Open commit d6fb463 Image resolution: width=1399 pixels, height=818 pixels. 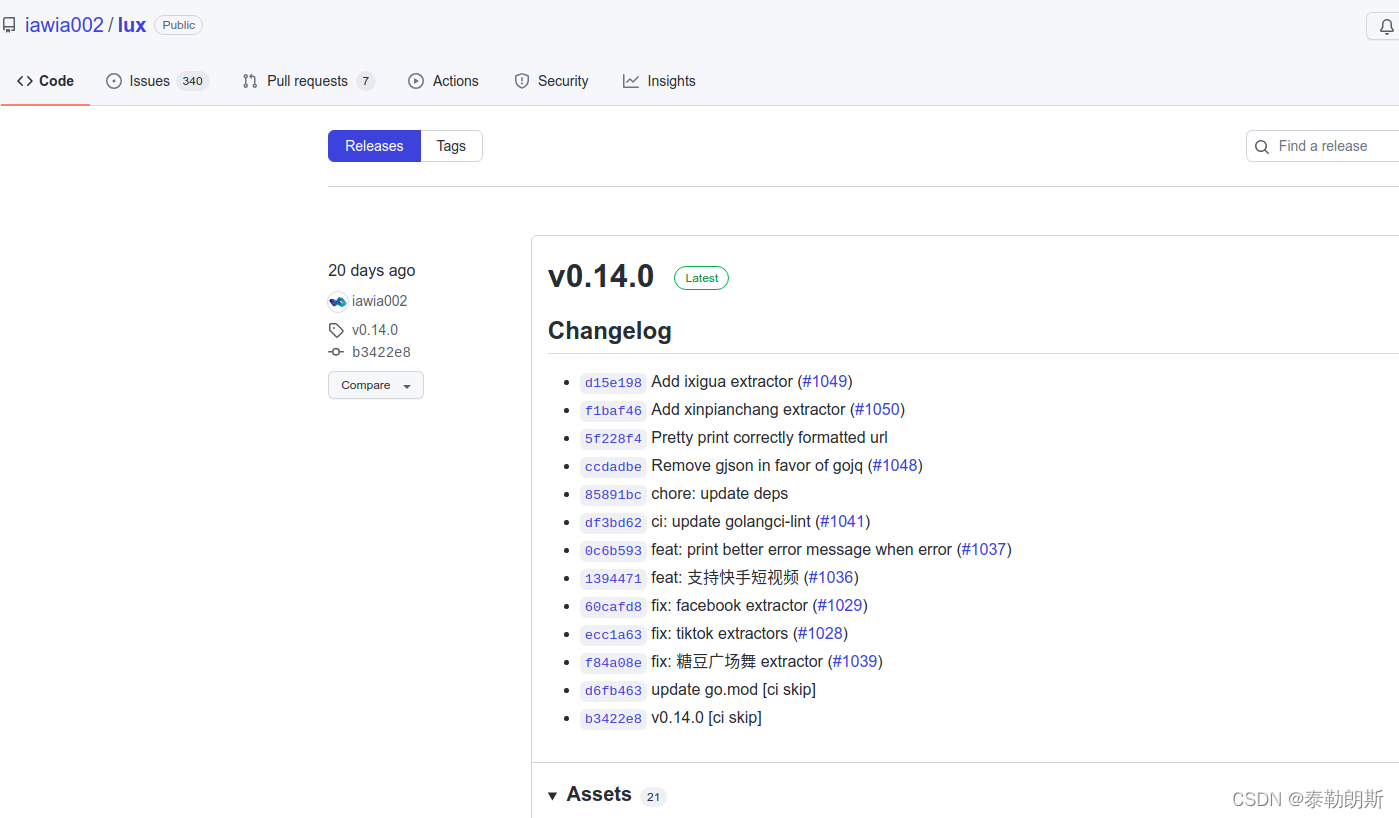coord(613,690)
